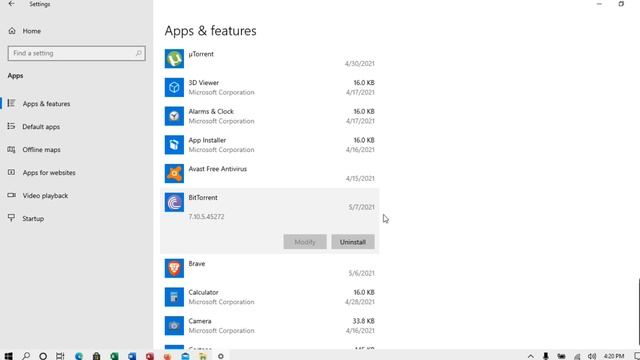Click the Apps for websites sidebar icon

[x=11, y=172]
